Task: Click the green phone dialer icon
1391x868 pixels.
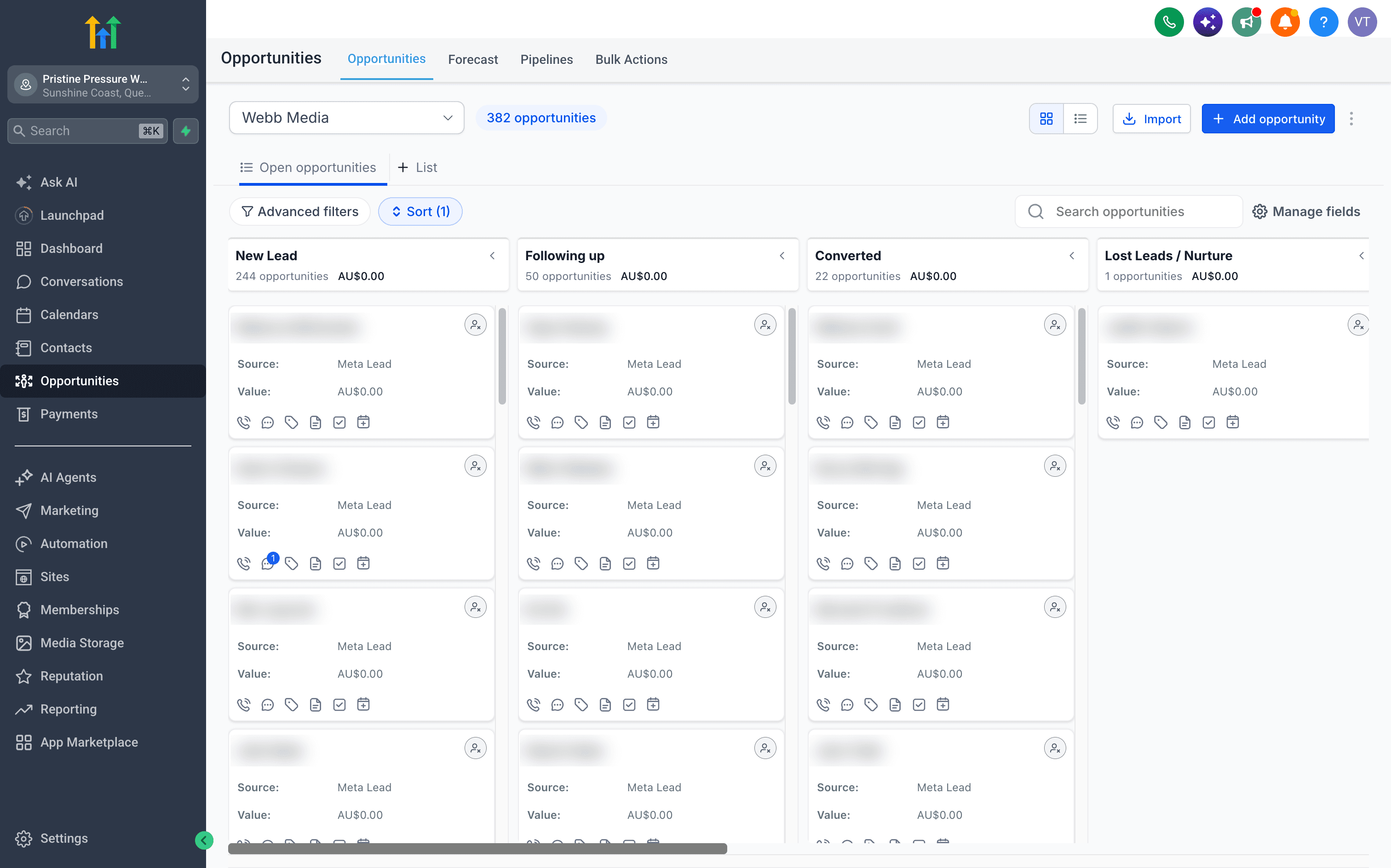Action: [x=1169, y=22]
